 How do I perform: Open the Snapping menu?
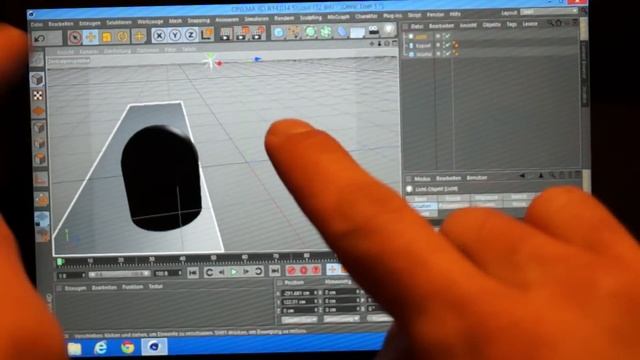(198, 20)
